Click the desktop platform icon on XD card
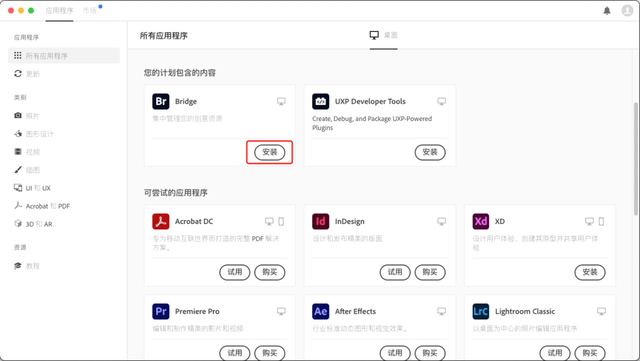 click(589, 221)
